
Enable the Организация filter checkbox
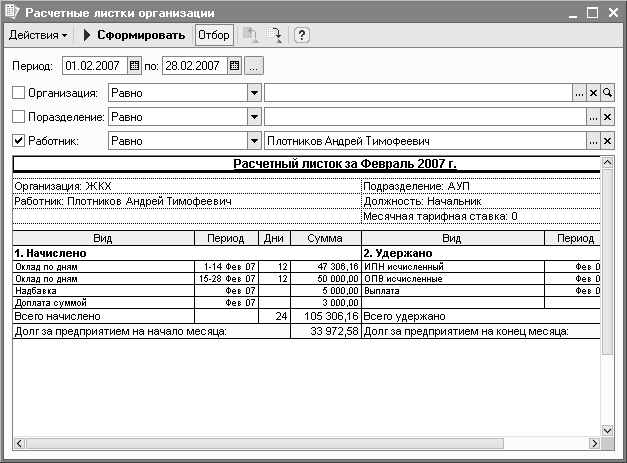17,92
